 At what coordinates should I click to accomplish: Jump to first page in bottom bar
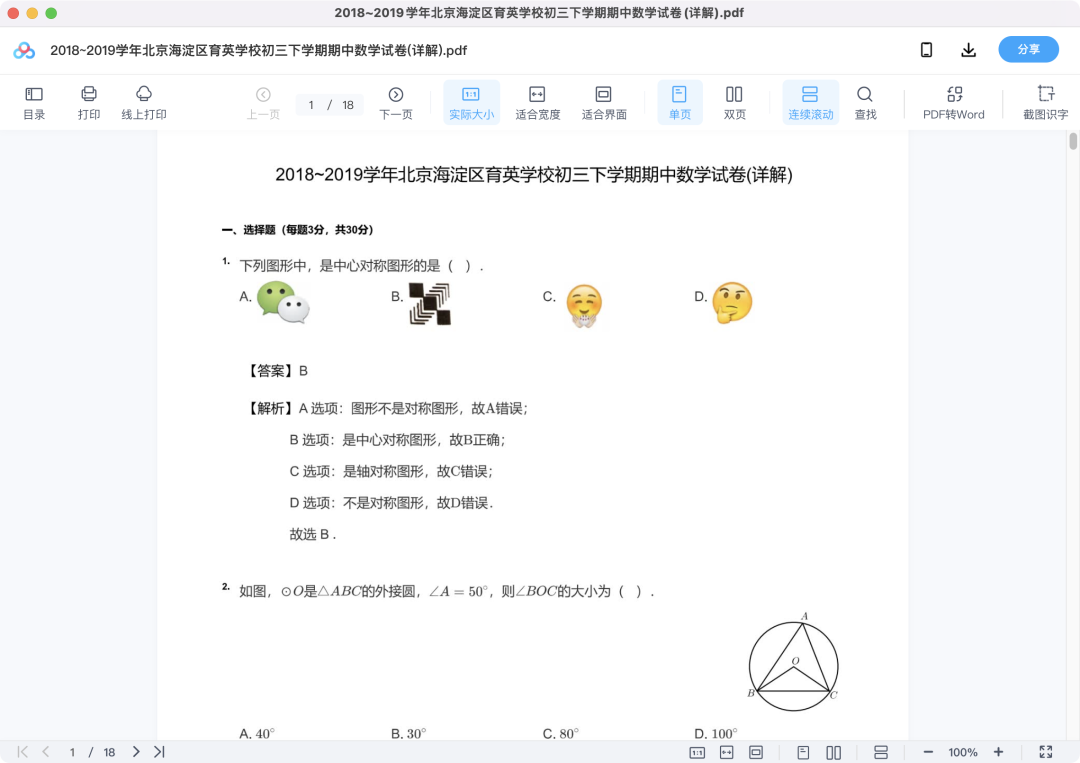pyautogui.click(x=23, y=752)
